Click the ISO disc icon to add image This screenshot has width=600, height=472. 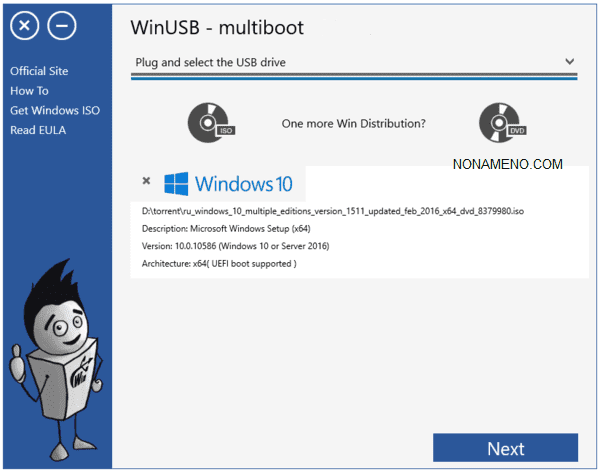(208, 124)
